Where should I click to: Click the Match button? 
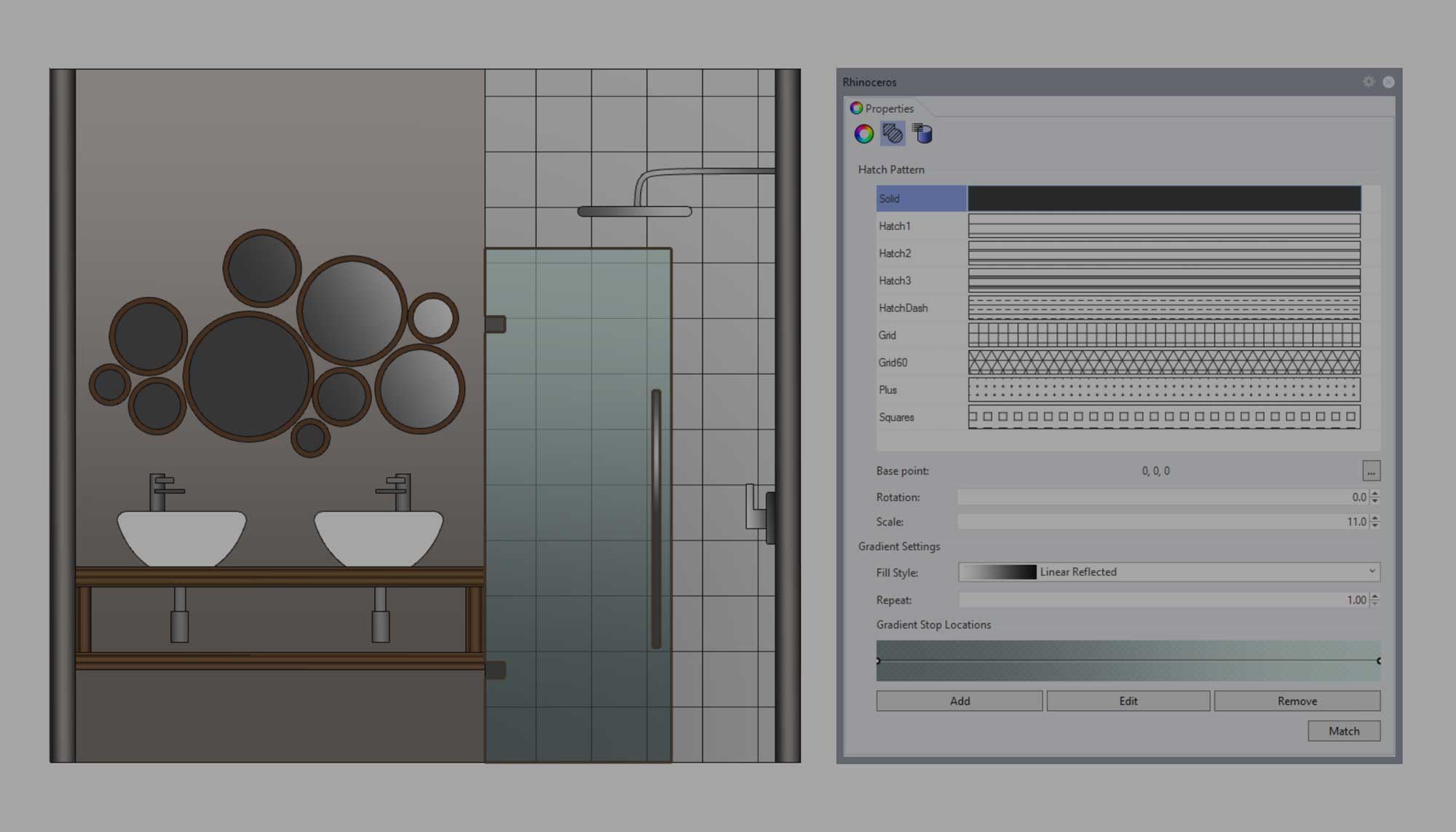(1344, 731)
